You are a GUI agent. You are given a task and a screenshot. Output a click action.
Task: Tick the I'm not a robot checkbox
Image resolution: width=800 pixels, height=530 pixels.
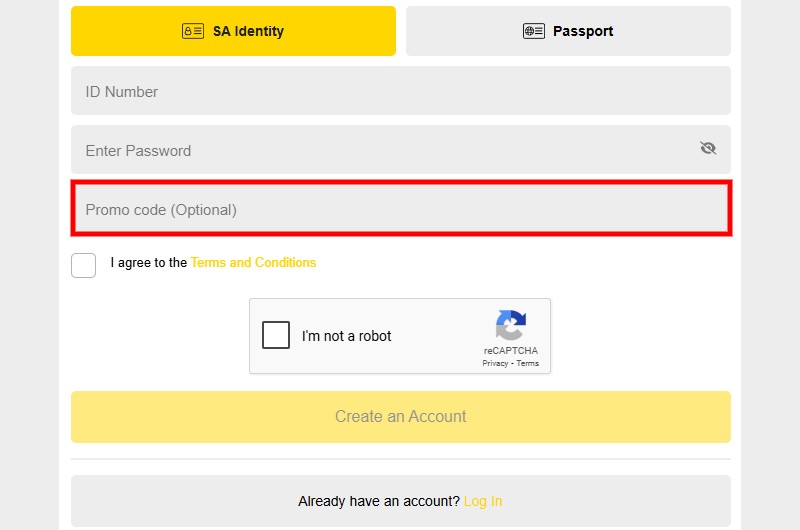click(276, 335)
